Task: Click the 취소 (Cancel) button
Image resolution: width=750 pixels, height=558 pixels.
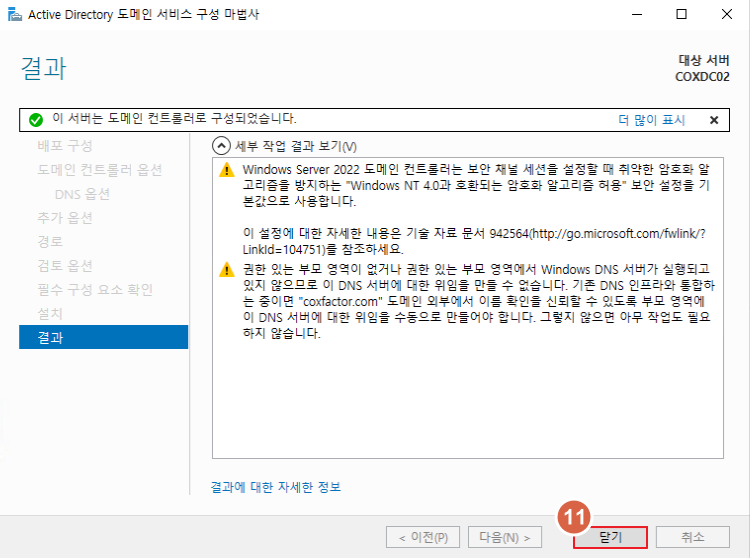Action: (693, 537)
